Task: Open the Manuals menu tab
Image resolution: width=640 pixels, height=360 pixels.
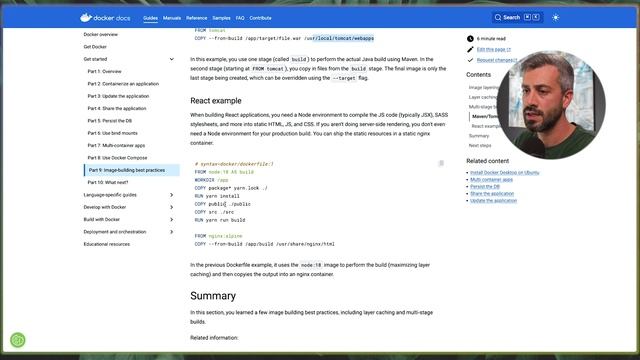Action: [172, 18]
